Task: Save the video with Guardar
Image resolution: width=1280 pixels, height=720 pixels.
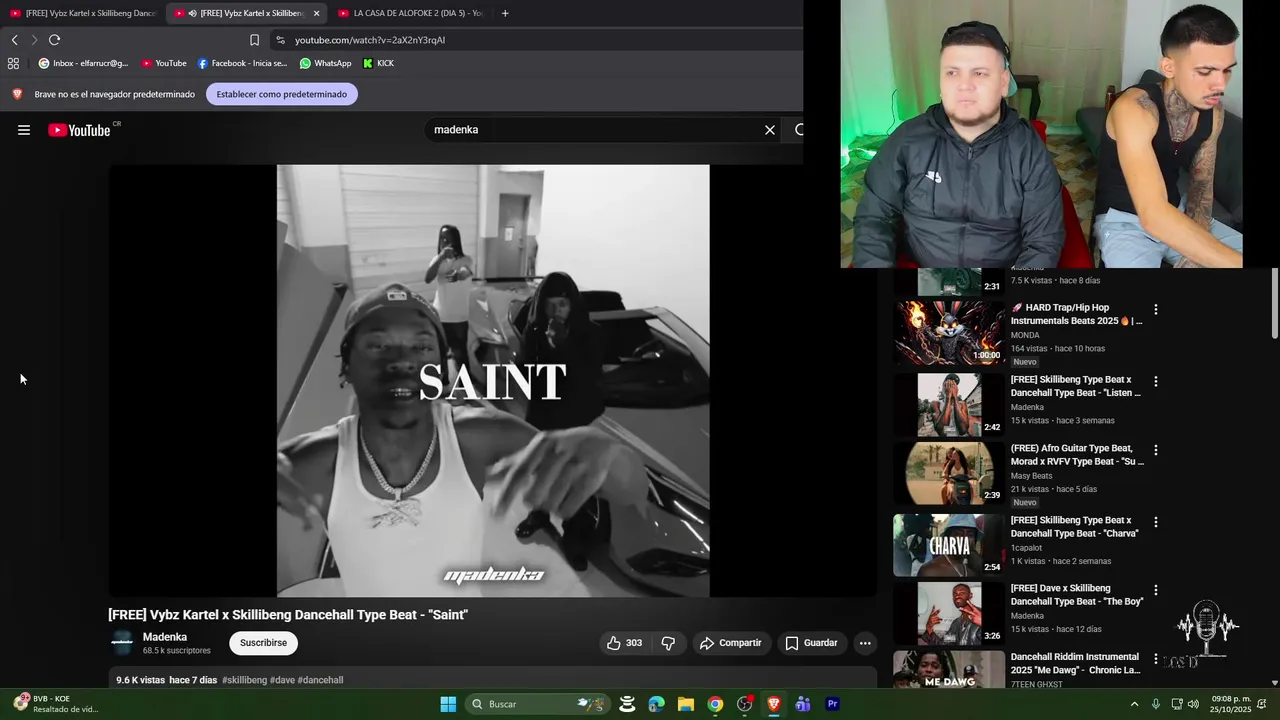Action: coord(811,643)
